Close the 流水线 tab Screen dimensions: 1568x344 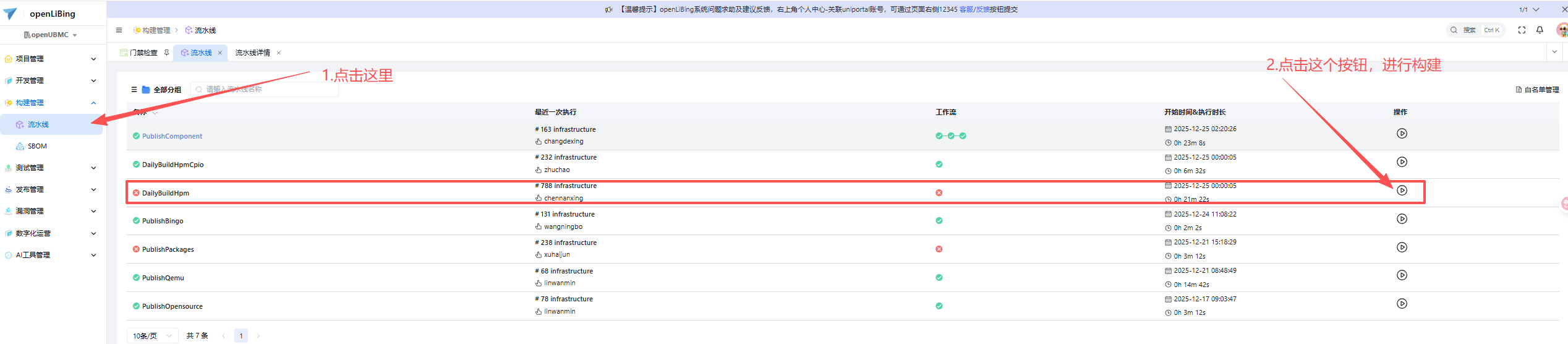pyautogui.click(x=220, y=53)
